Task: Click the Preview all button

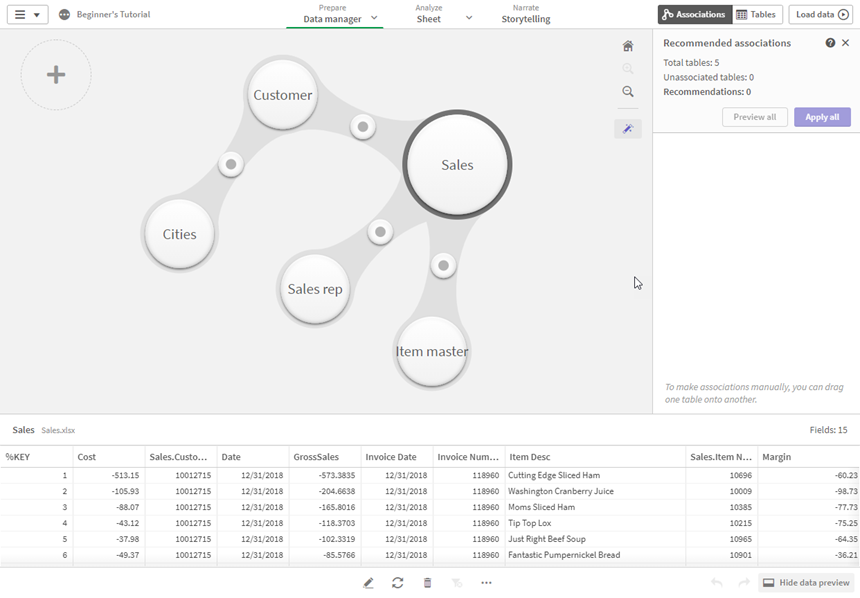Action: pyautogui.click(x=755, y=117)
